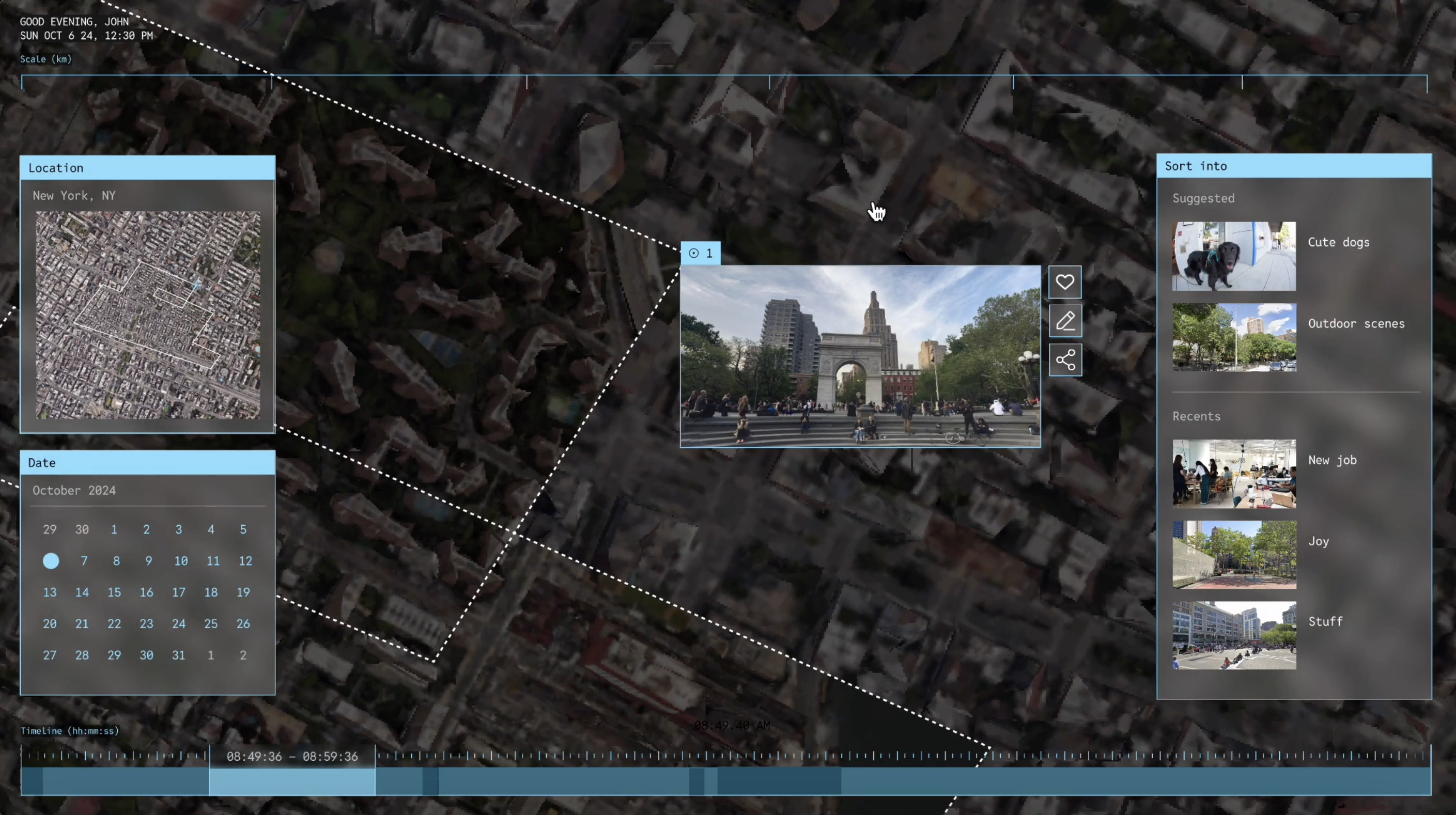Select the highlighted date circle in calendar
The image size is (1456, 815).
pyautogui.click(x=51, y=561)
